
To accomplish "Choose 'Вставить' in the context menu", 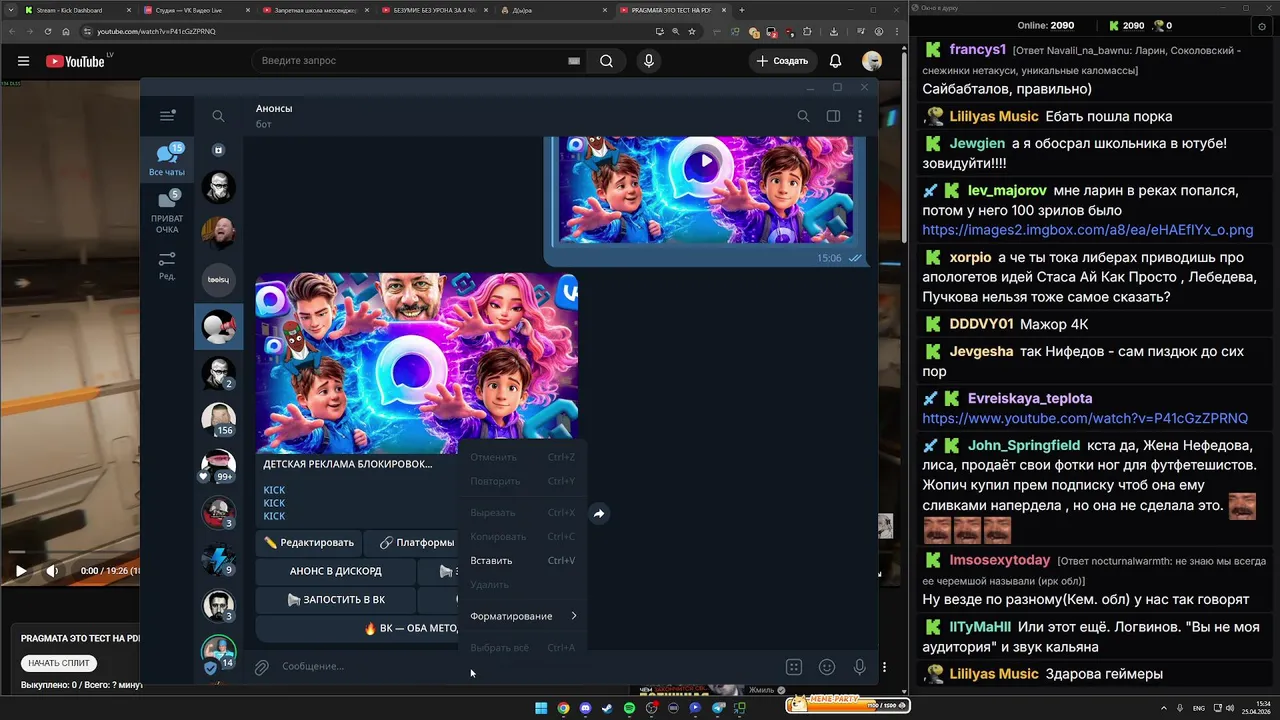I will (x=522, y=561).
